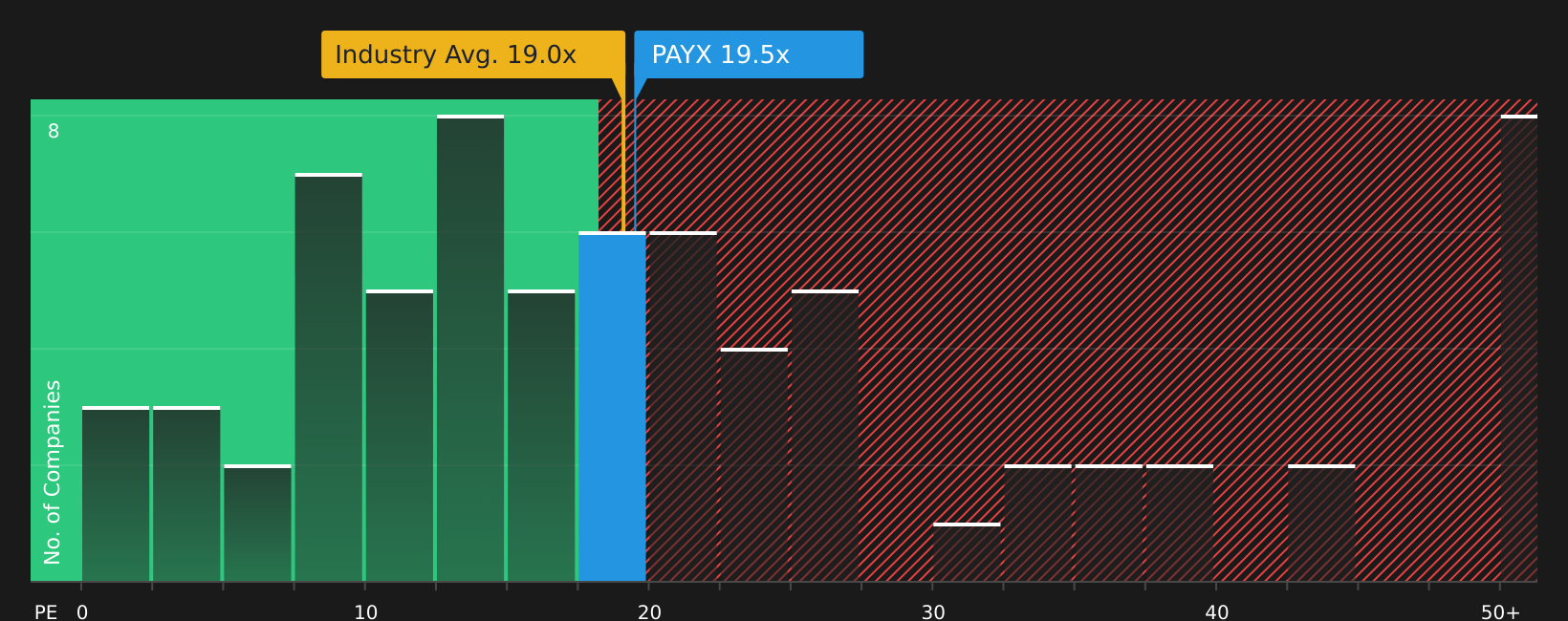Click the PE axis label
Screen dimensions: 1568x621
pyautogui.click(x=46, y=612)
